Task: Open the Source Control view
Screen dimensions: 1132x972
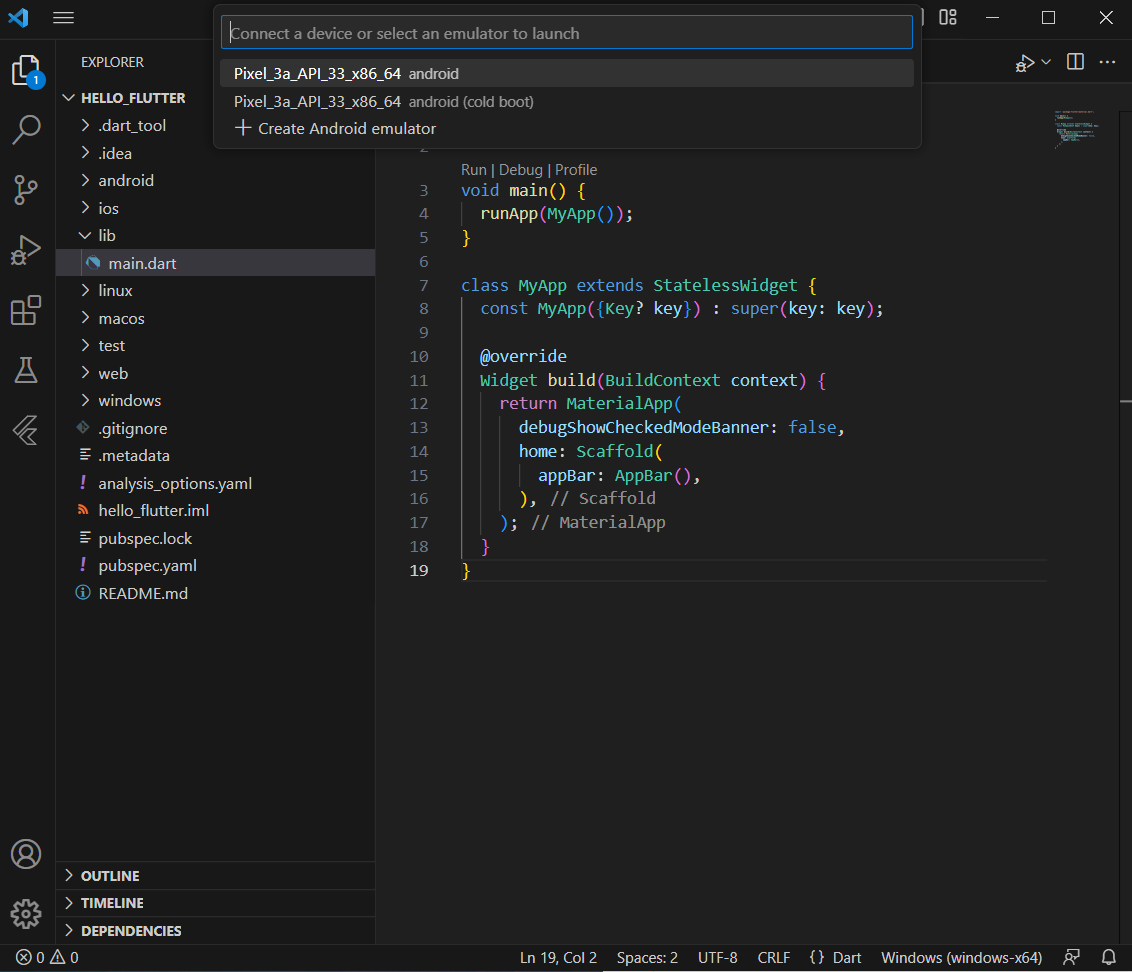Action: [x=26, y=190]
